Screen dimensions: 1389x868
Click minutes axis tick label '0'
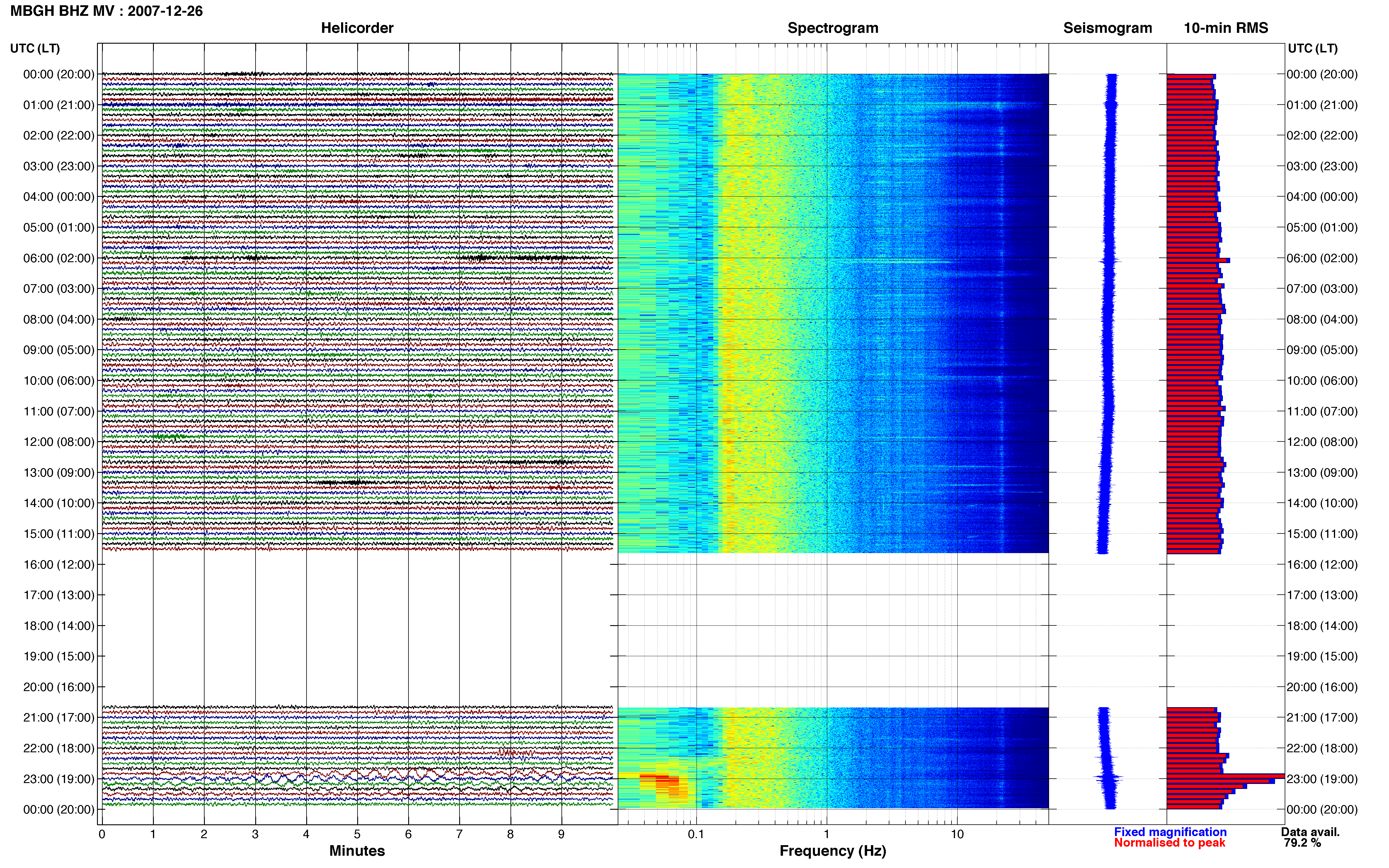[102, 835]
